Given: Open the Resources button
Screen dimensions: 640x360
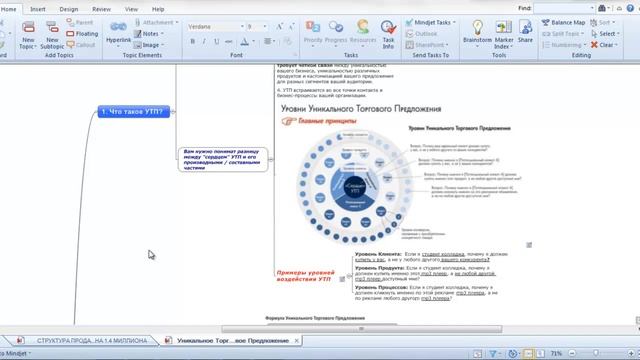Looking at the screenshot, I should 362,33.
